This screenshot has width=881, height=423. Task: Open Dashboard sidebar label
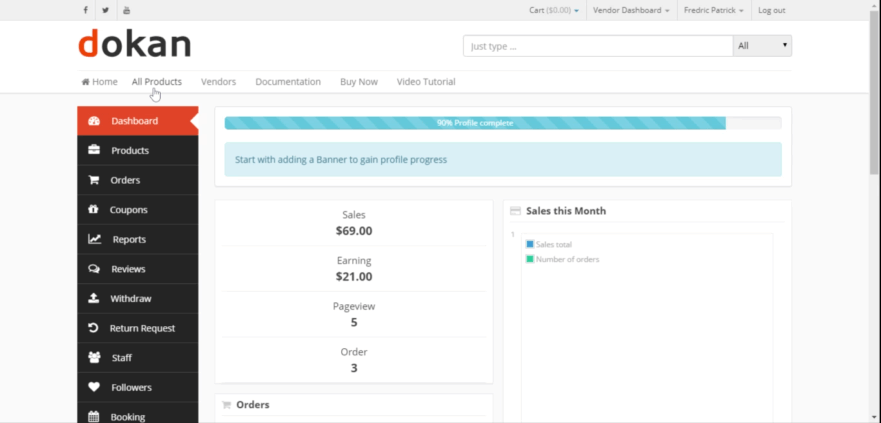135,121
